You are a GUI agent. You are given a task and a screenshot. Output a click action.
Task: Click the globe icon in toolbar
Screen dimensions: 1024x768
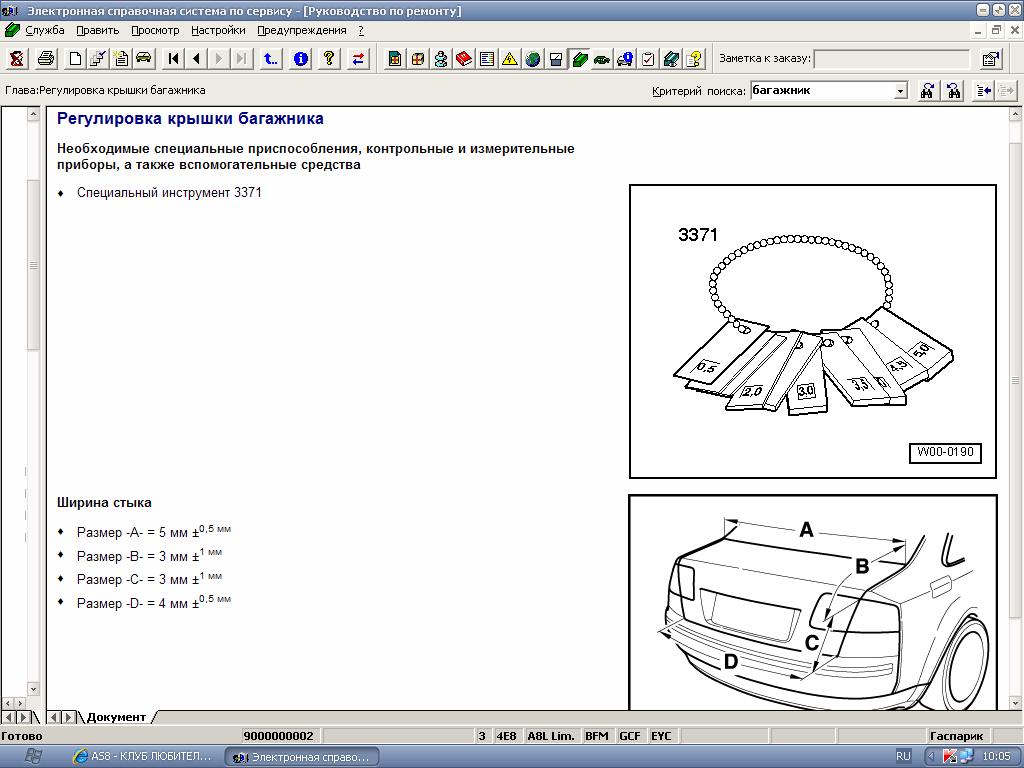tap(533, 59)
